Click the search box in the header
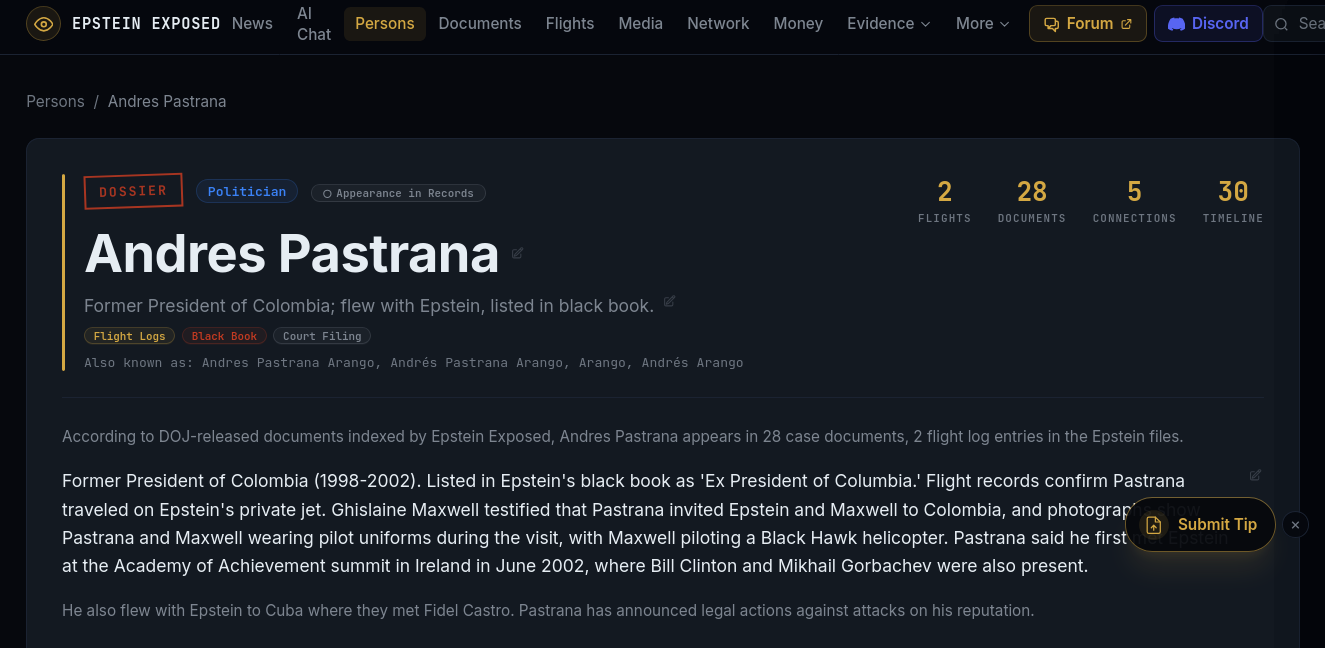Viewport: 1325px width, 648px height. click(1296, 24)
